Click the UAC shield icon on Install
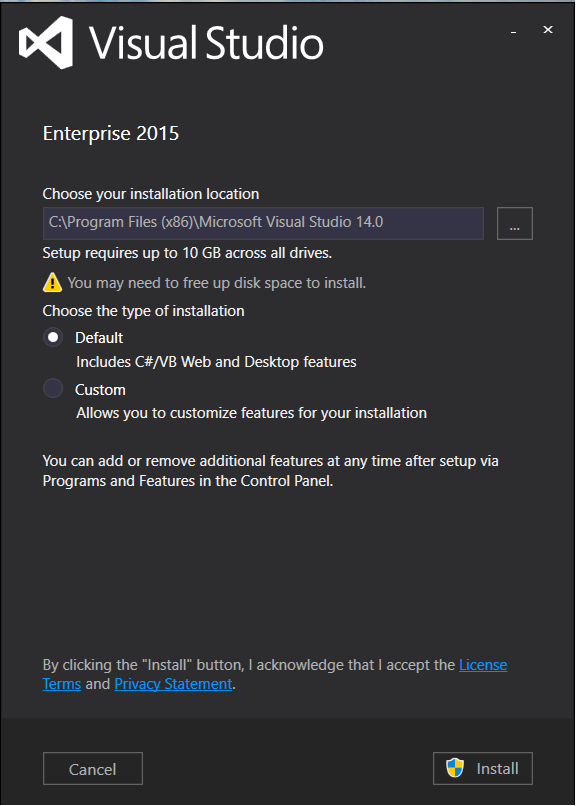Screen dimensions: 576x806 tap(455, 768)
